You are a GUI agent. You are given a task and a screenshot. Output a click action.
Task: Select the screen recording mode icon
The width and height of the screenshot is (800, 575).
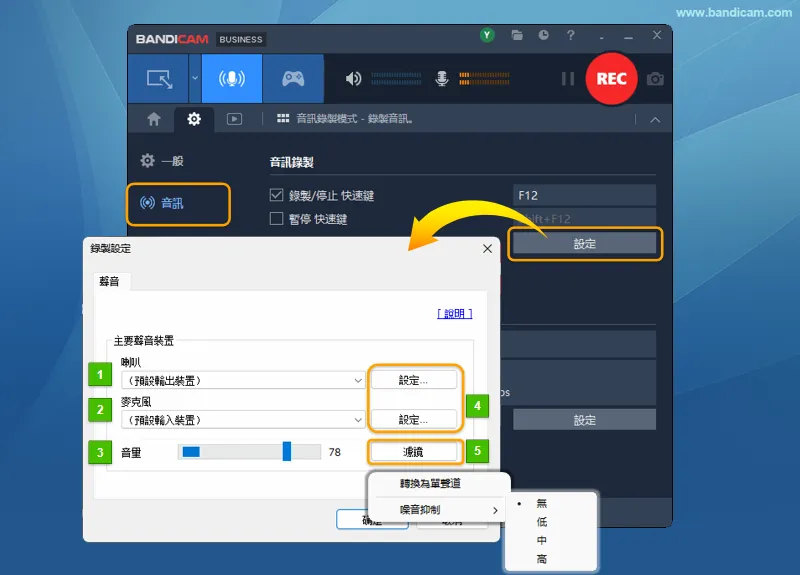[x=159, y=79]
